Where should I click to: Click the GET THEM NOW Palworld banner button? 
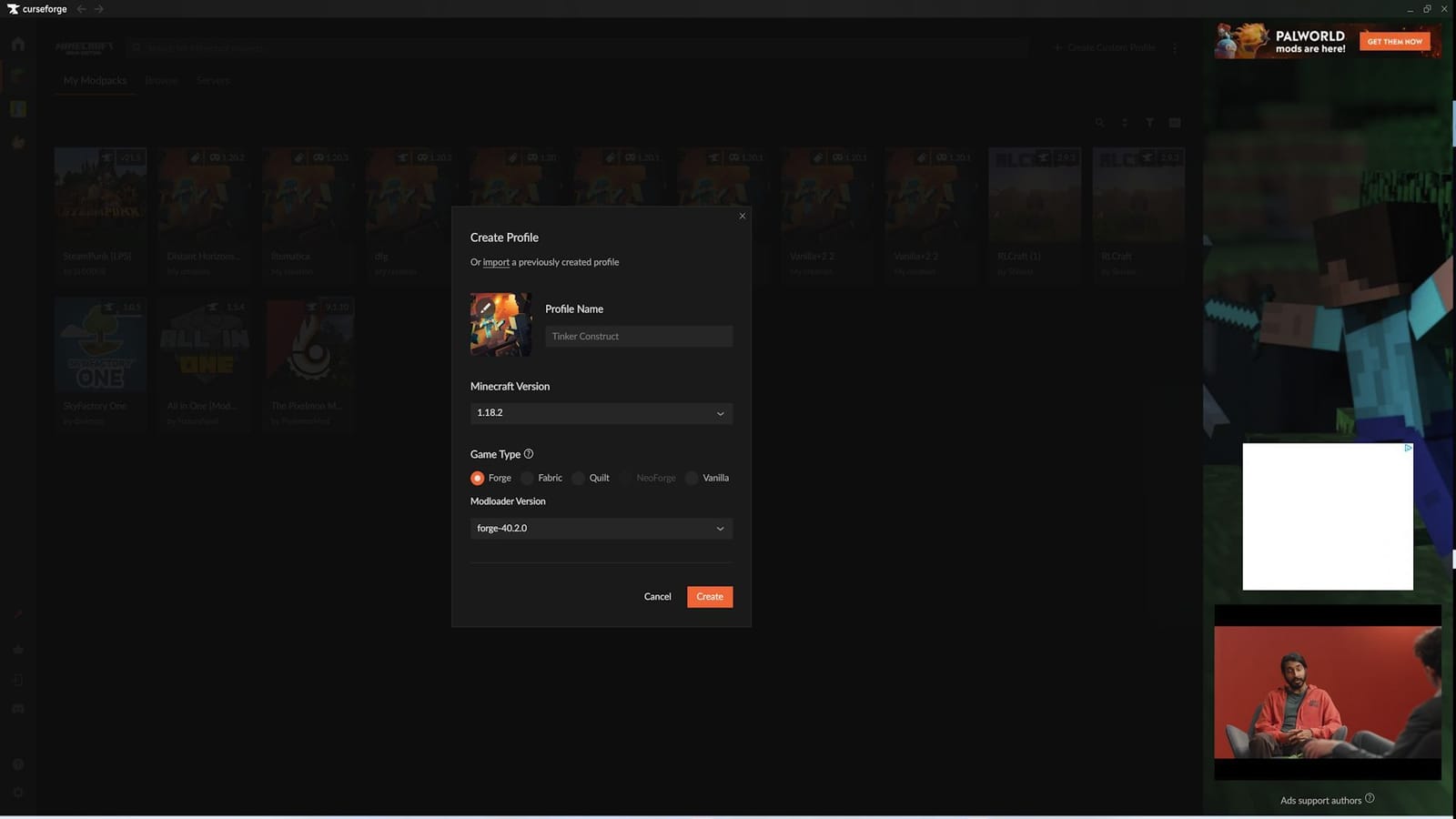point(1394,42)
